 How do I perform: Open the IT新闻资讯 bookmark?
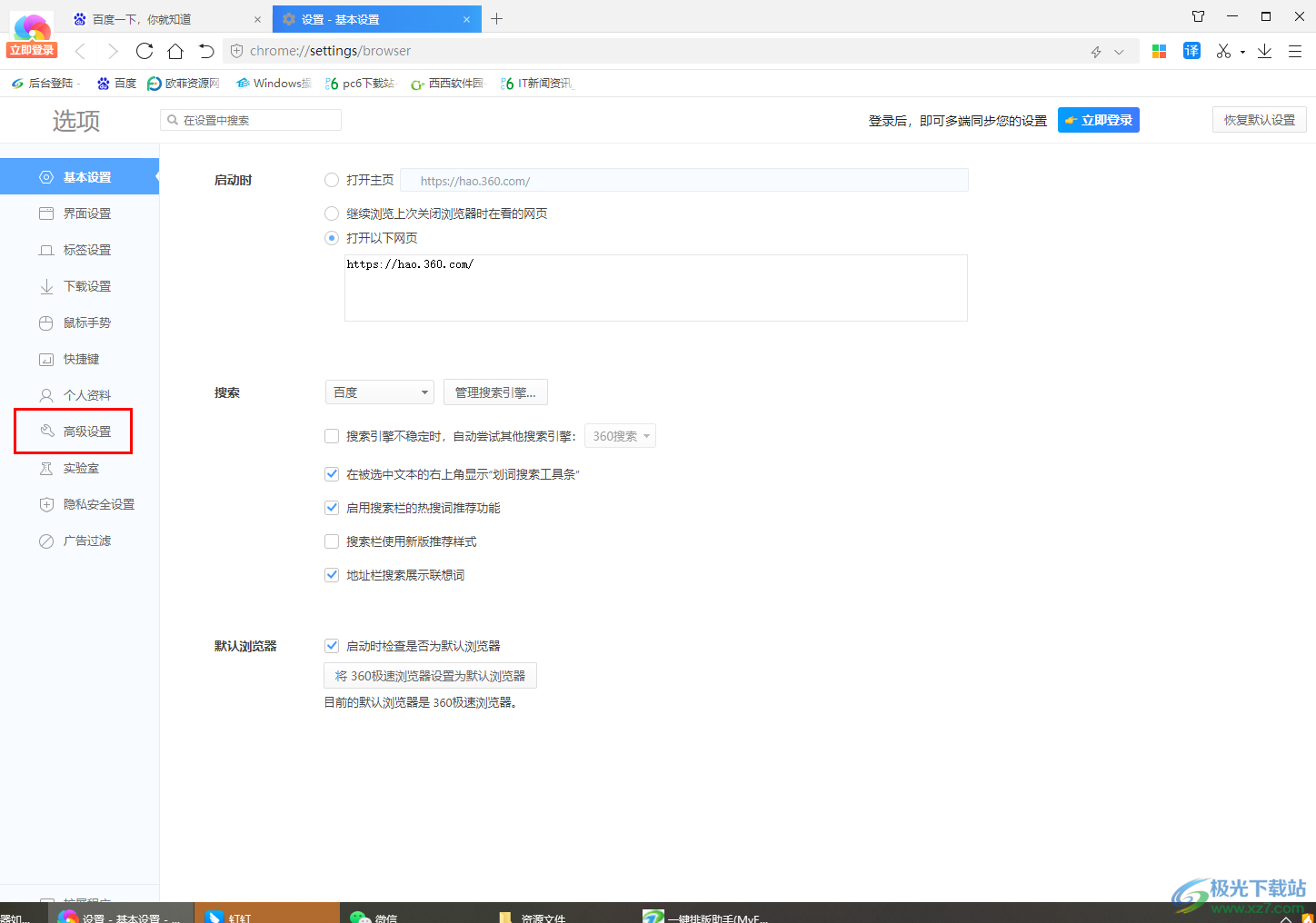pos(537,83)
